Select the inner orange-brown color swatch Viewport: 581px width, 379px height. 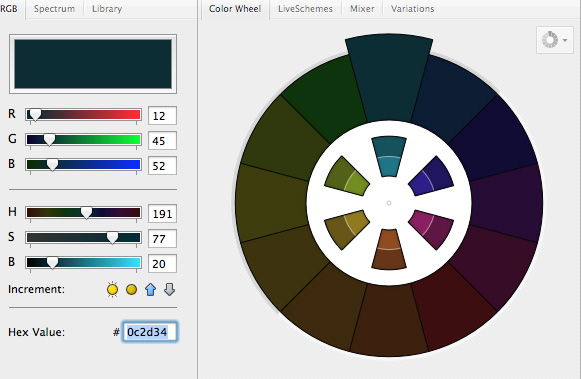click(389, 249)
